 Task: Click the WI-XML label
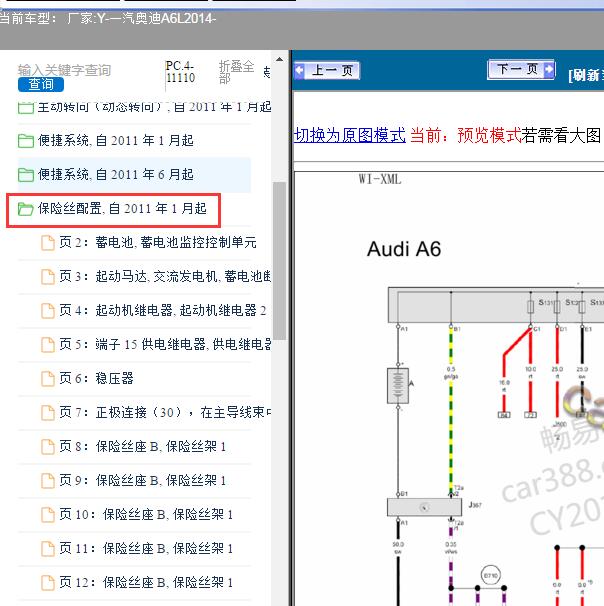[380, 179]
